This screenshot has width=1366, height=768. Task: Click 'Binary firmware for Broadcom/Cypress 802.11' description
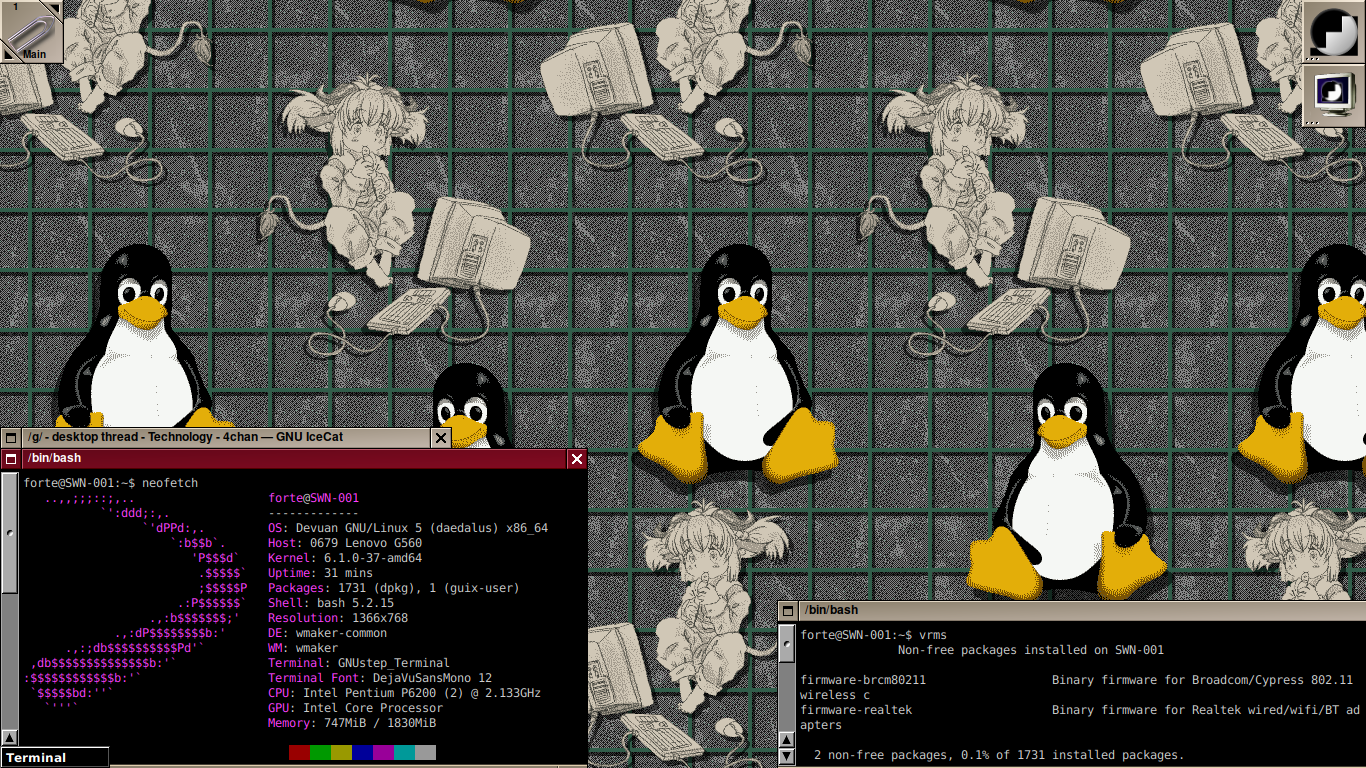[1202, 680]
